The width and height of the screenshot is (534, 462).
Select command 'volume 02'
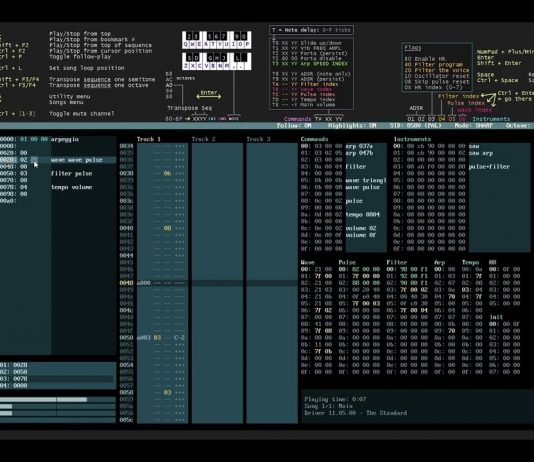click(x=361, y=228)
